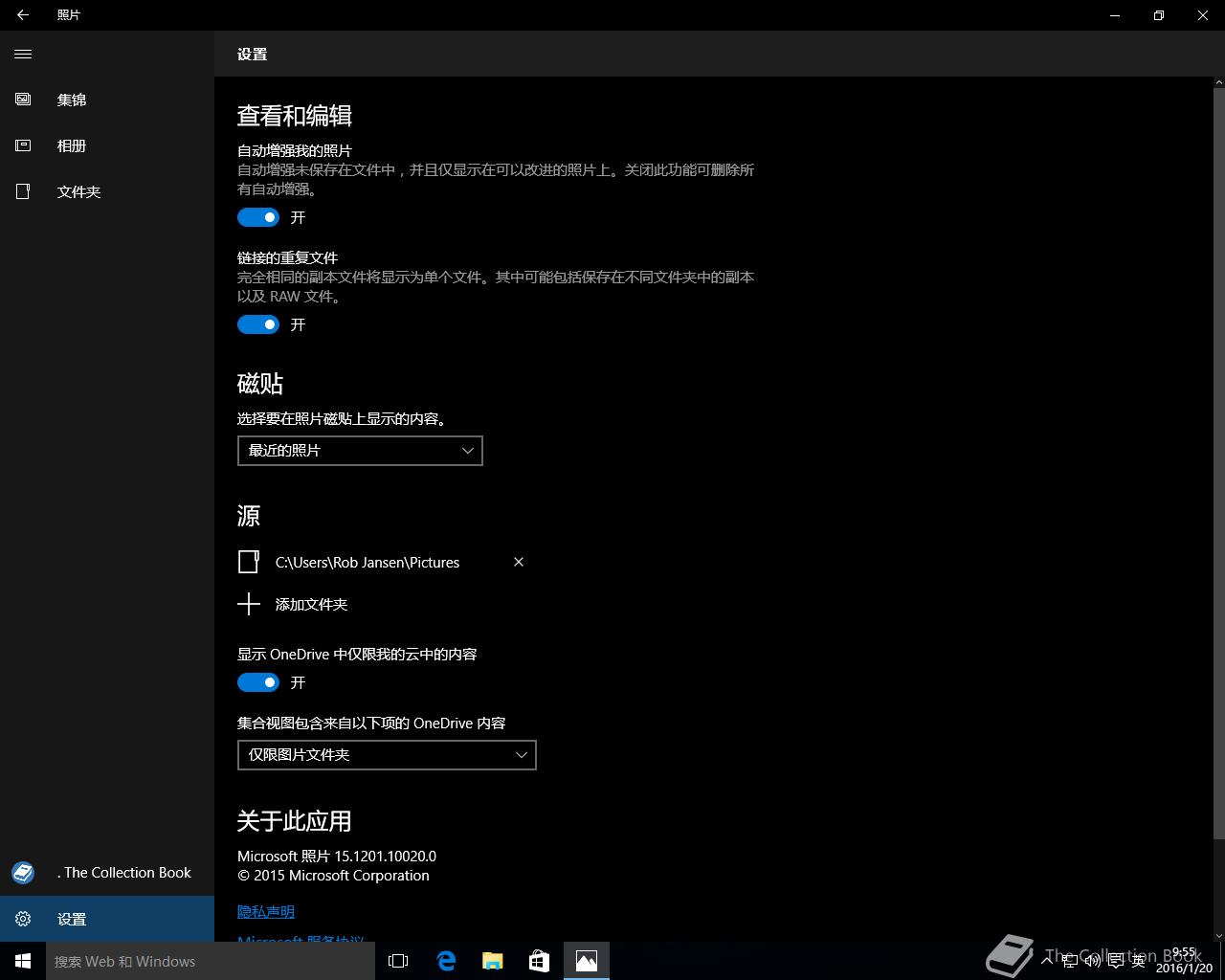Click the 英 input method indicator

[1139, 961]
